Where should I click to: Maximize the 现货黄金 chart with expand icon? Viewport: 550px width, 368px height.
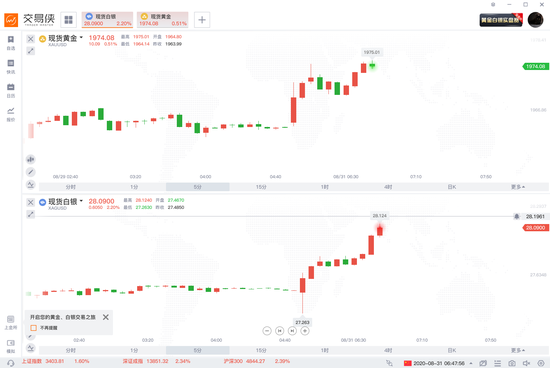pyautogui.click(x=31, y=51)
